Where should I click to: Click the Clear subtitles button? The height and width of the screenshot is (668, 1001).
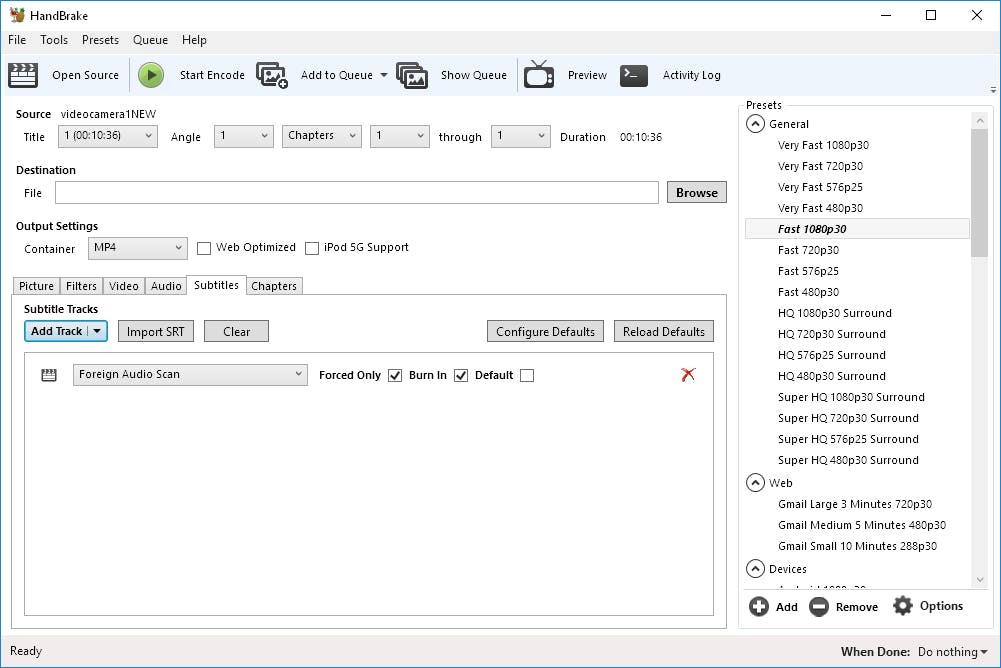point(236,331)
